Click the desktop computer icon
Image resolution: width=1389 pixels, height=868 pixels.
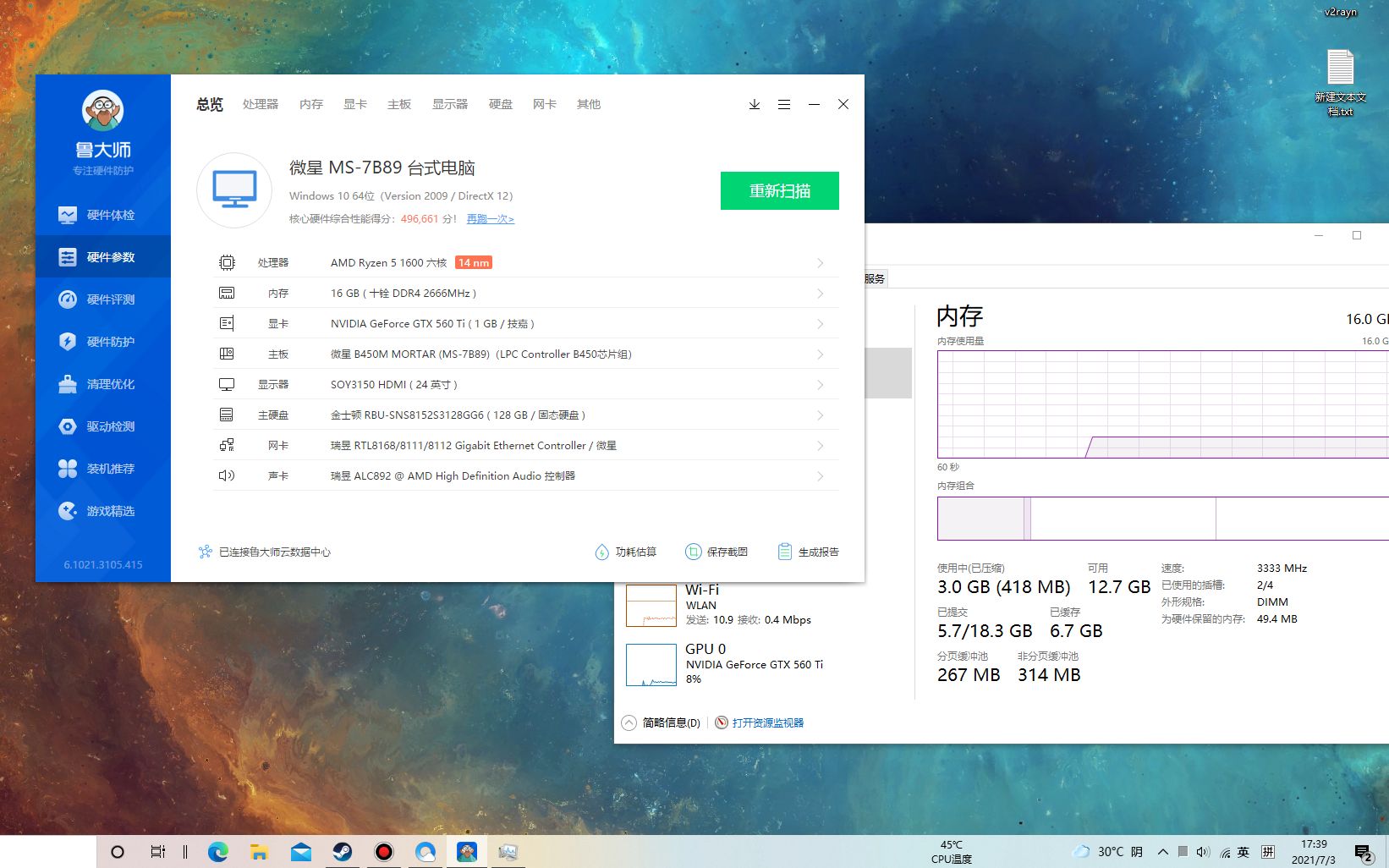(234, 190)
